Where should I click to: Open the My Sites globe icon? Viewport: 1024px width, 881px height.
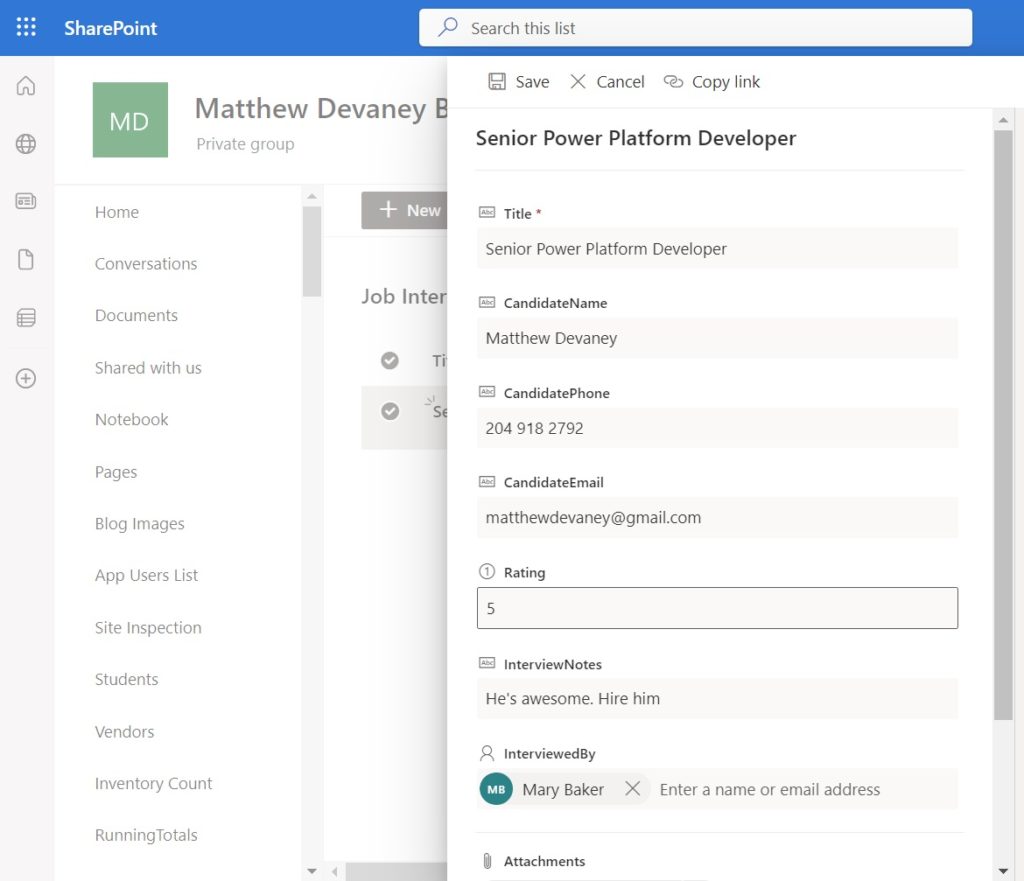pos(26,143)
